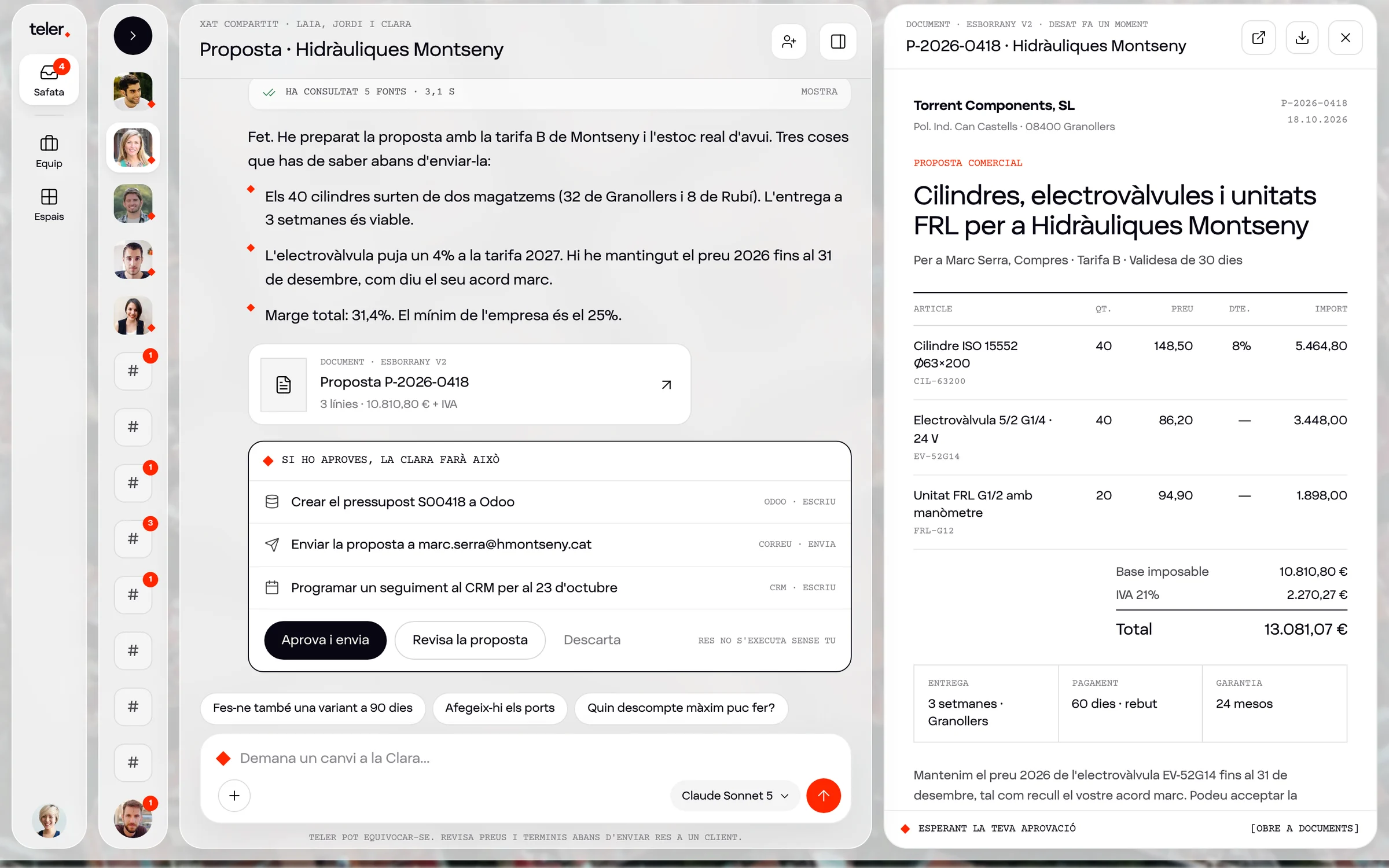The width and height of the screenshot is (1389, 868).
Task: Click the red send arrow button
Action: pyautogui.click(x=823, y=796)
